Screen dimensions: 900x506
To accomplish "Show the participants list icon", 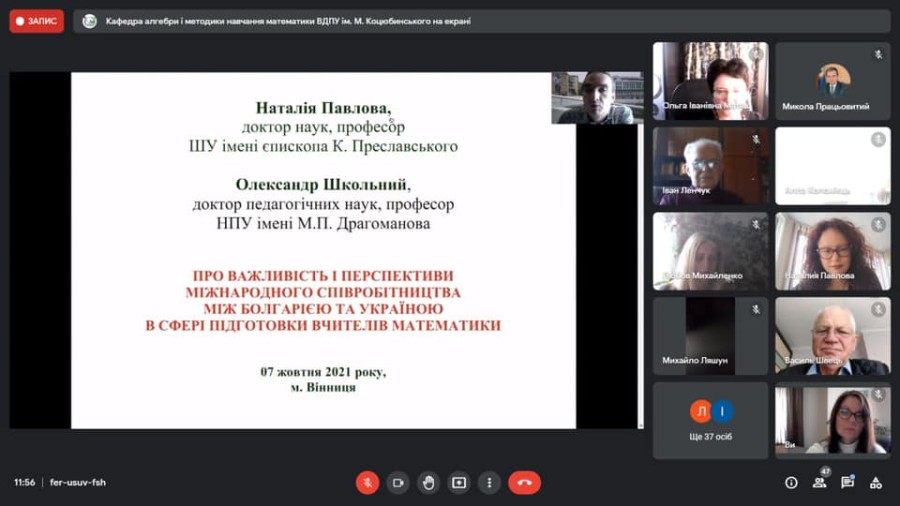I will pos(819,483).
